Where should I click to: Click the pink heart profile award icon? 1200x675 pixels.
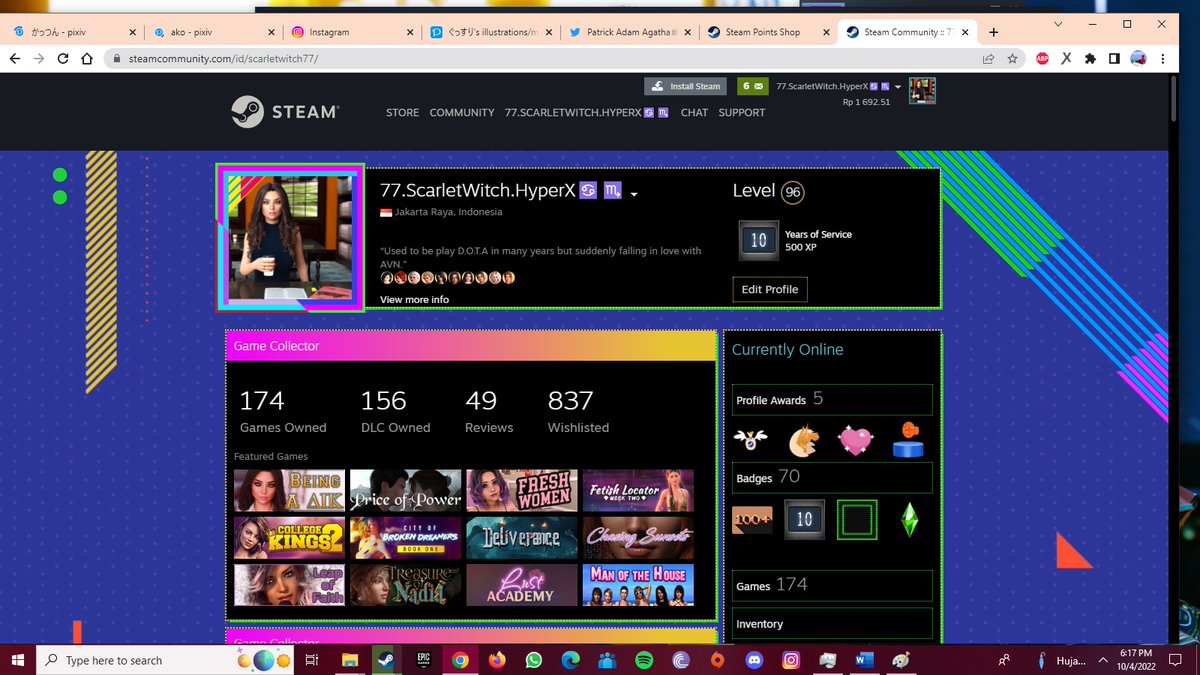(x=855, y=440)
